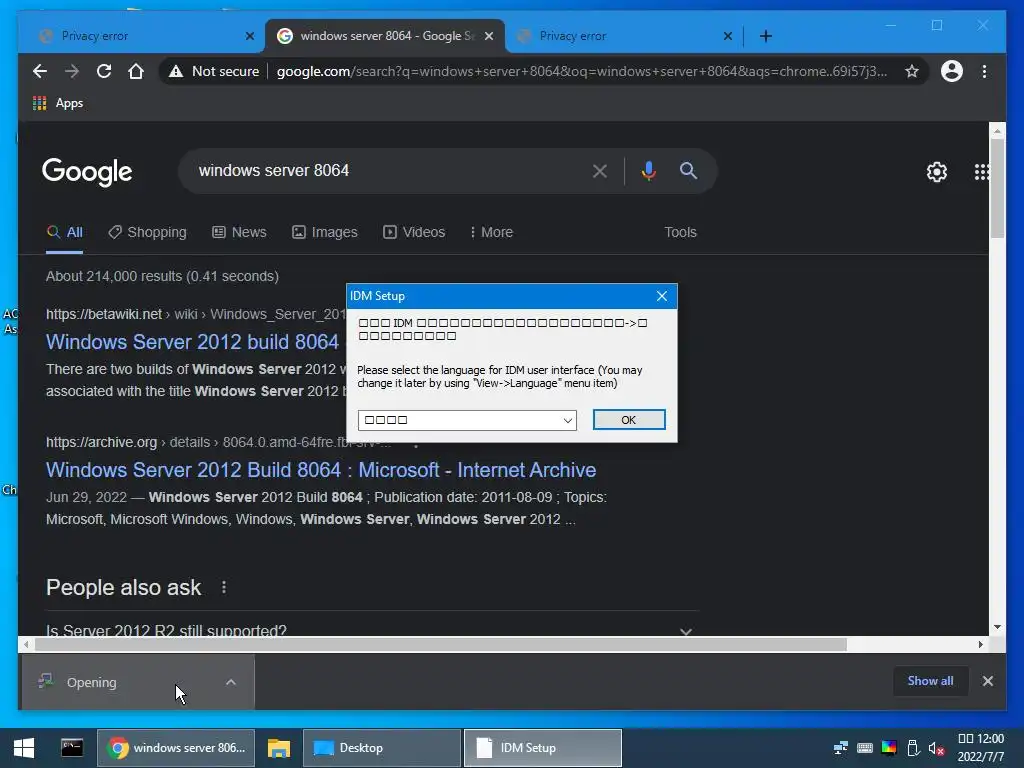Screen dimensions: 1024x768
Task: Confirm IDM Setup with OK
Action: (629, 420)
